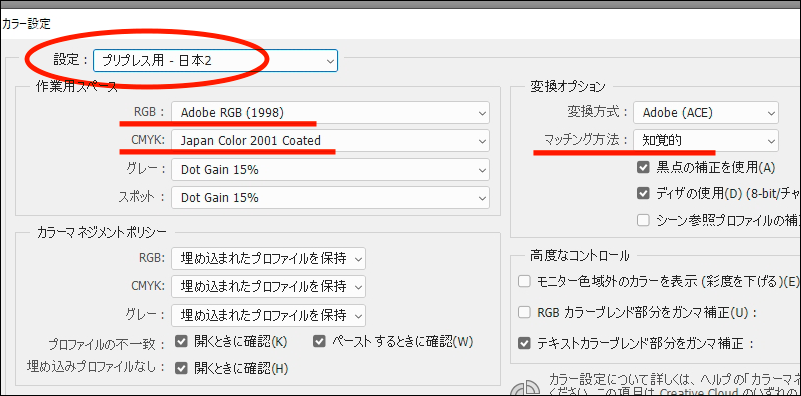Open the RGB color management policy dropdown
Viewport: 801px width, 396px height.
click(268, 259)
